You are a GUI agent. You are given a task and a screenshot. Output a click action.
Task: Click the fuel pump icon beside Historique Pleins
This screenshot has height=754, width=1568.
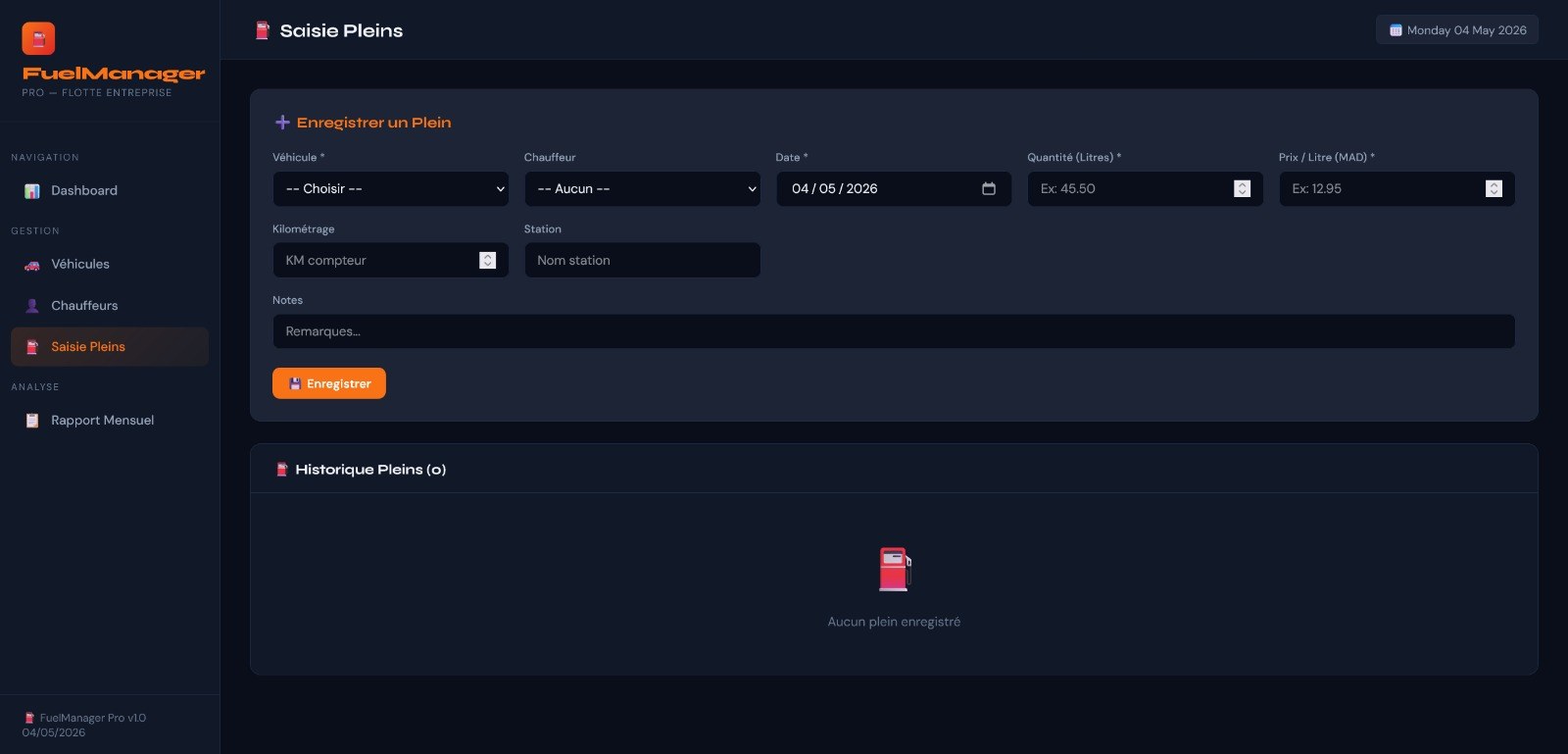(x=282, y=470)
